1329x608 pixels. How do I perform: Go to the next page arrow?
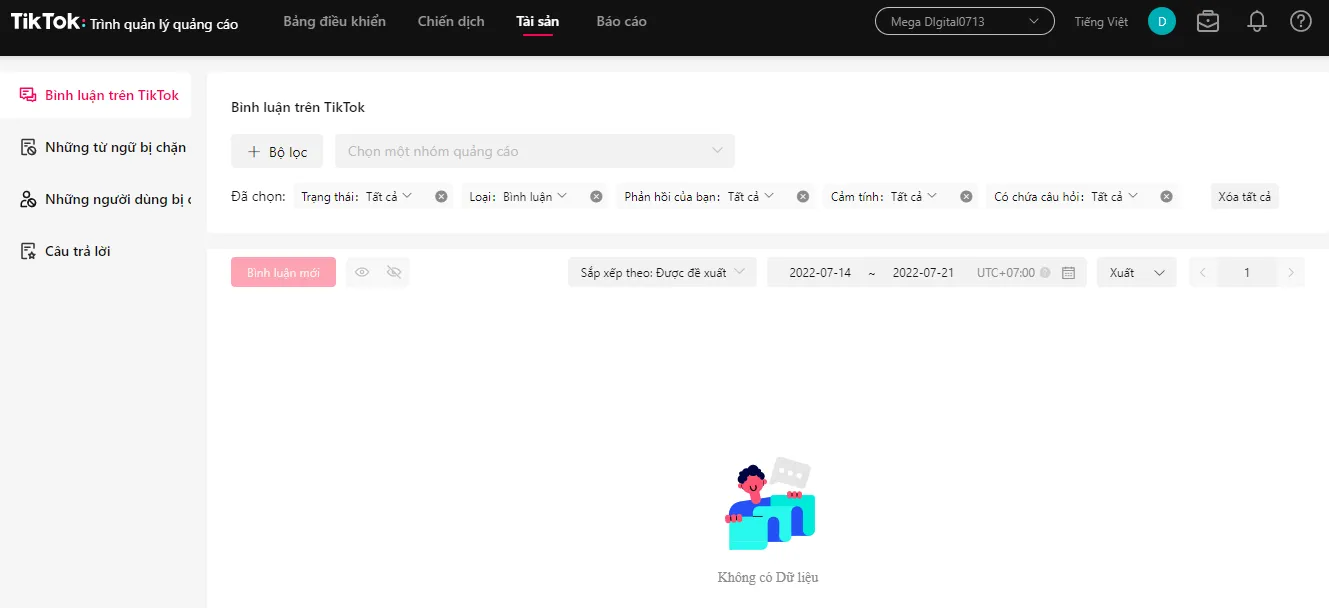(1291, 273)
